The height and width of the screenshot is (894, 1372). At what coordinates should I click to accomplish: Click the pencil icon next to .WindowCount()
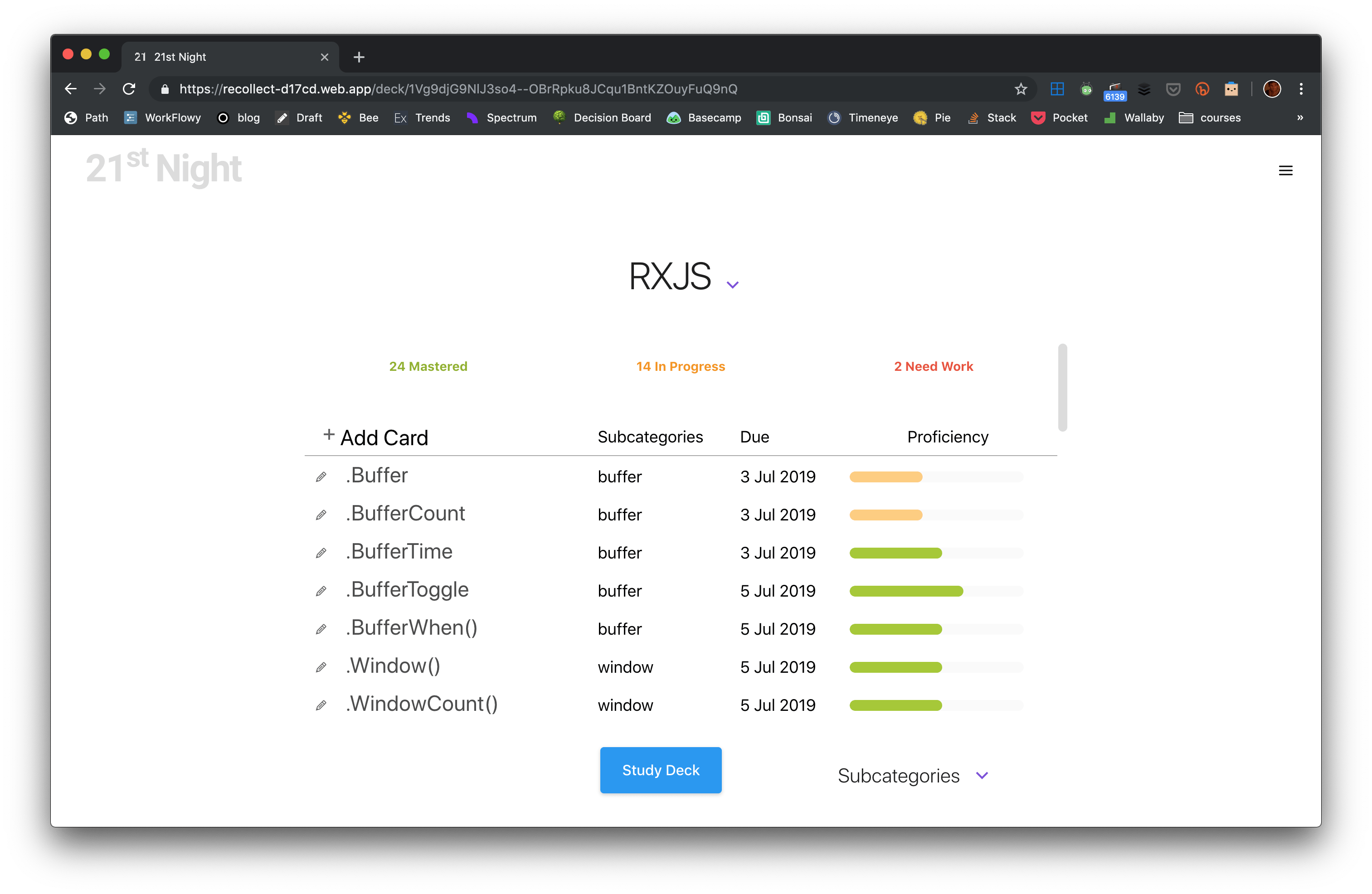pyautogui.click(x=321, y=705)
